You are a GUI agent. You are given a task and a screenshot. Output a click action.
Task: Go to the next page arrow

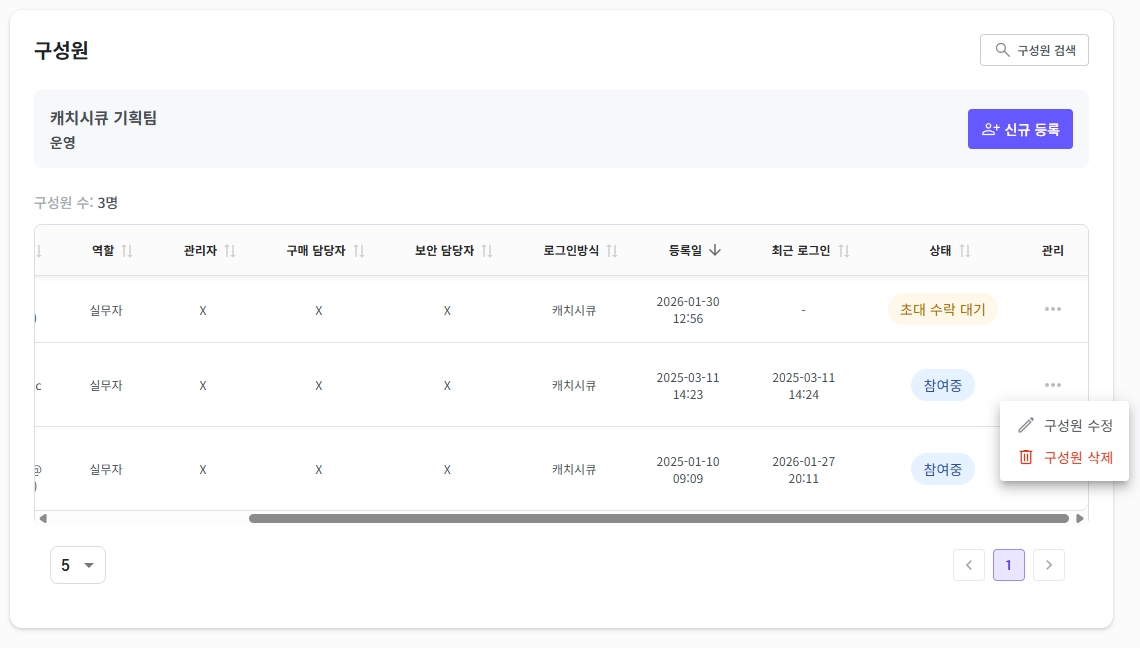pos(1049,565)
